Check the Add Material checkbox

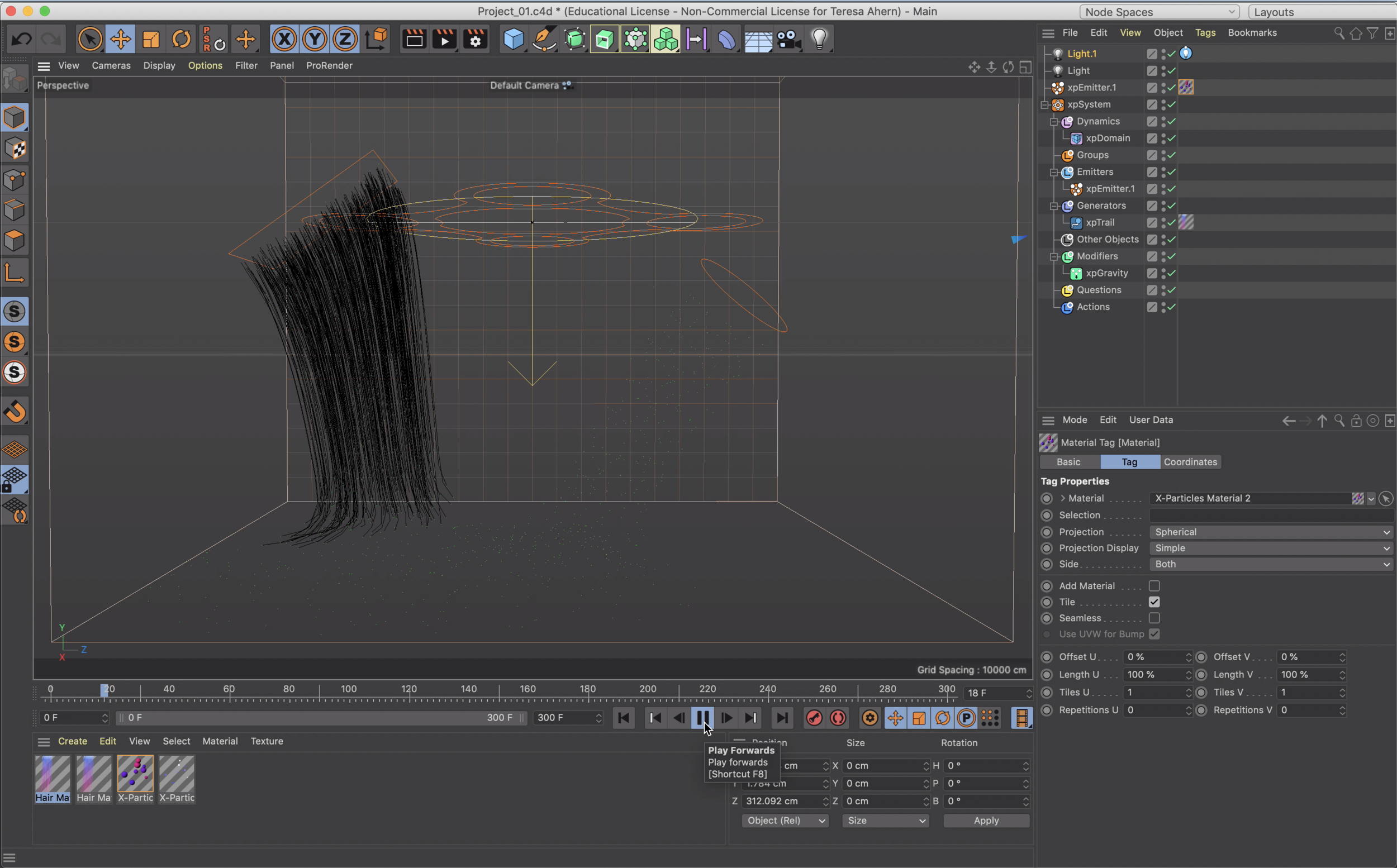tap(1155, 585)
